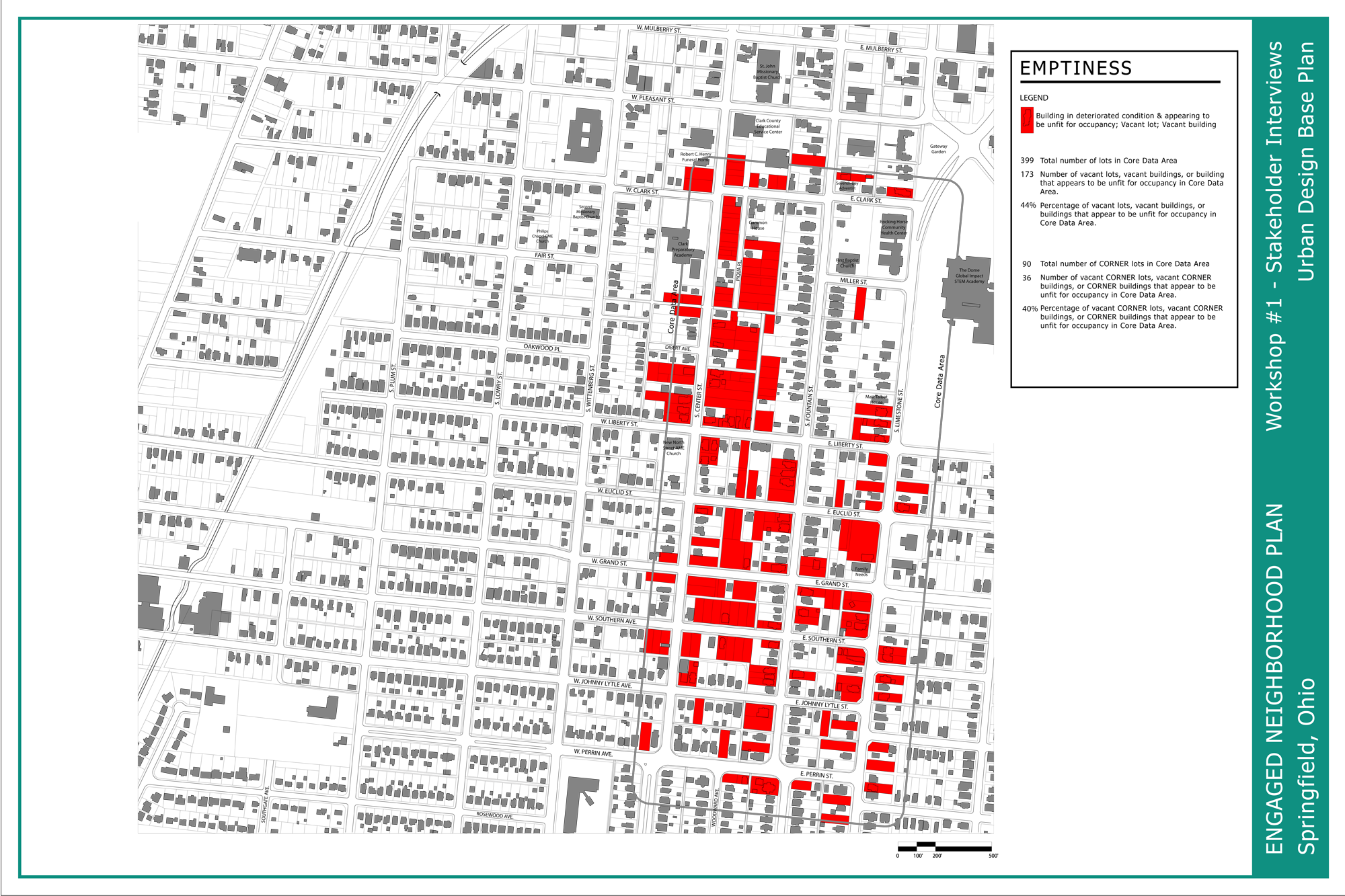The height and width of the screenshot is (896, 1345).
Task: Click the ENGAGED NEIGHBORHOOD PLAN title text
Action: 1274,679
